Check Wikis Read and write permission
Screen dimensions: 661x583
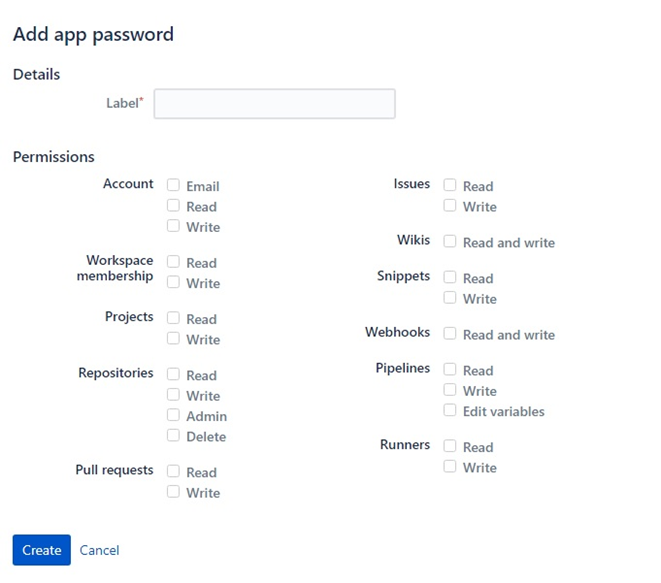[x=451, y=241]
